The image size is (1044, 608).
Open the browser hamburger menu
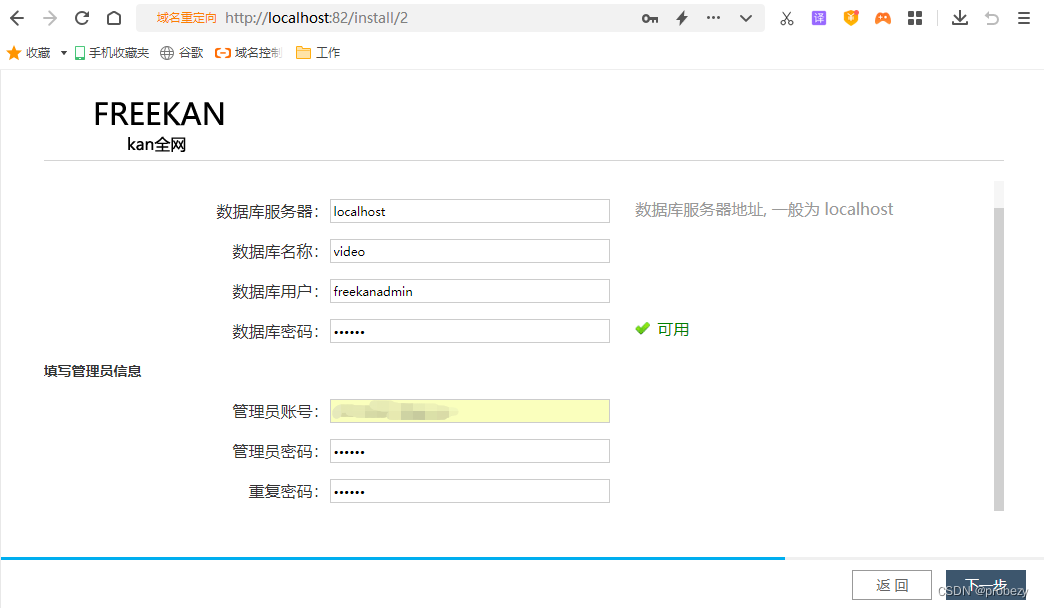click(1024, 18)
